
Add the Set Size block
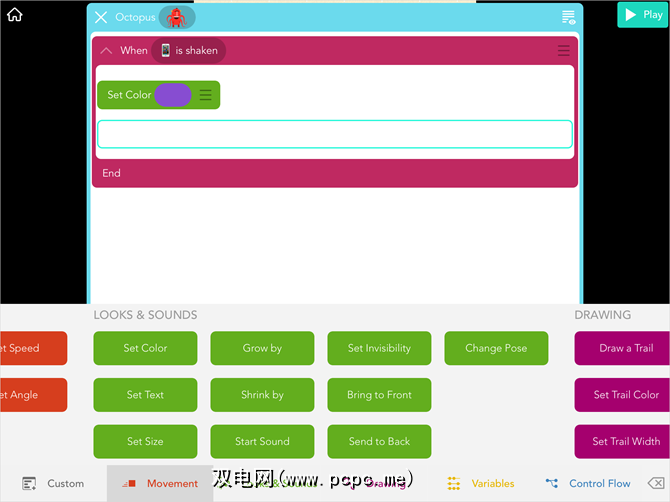(145, 441)
